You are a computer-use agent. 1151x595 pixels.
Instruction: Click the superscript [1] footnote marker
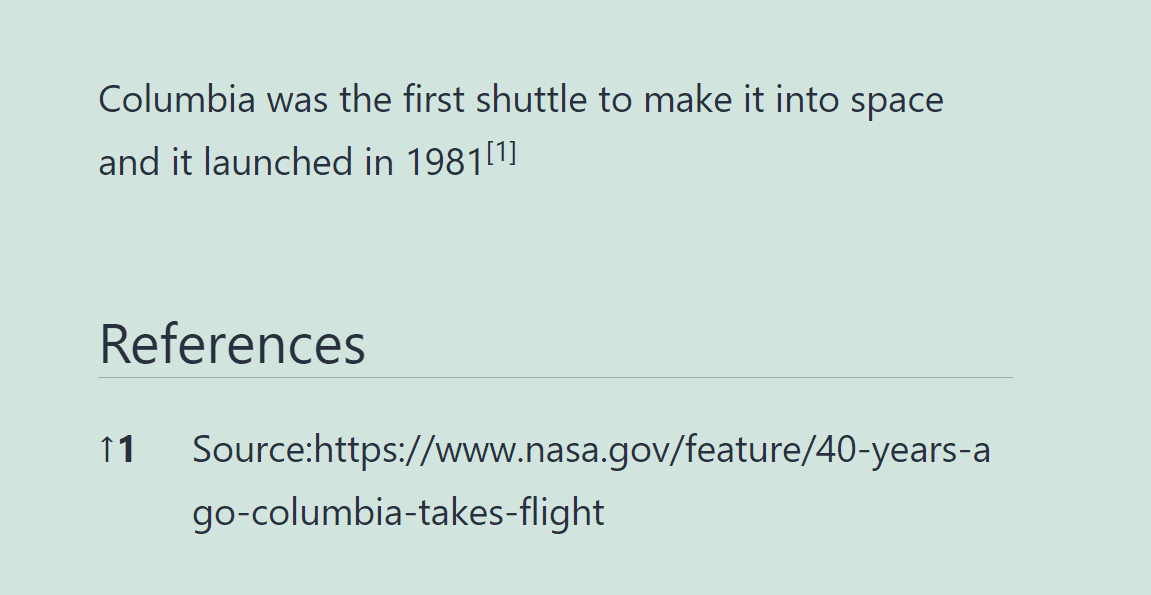[501, 154]
